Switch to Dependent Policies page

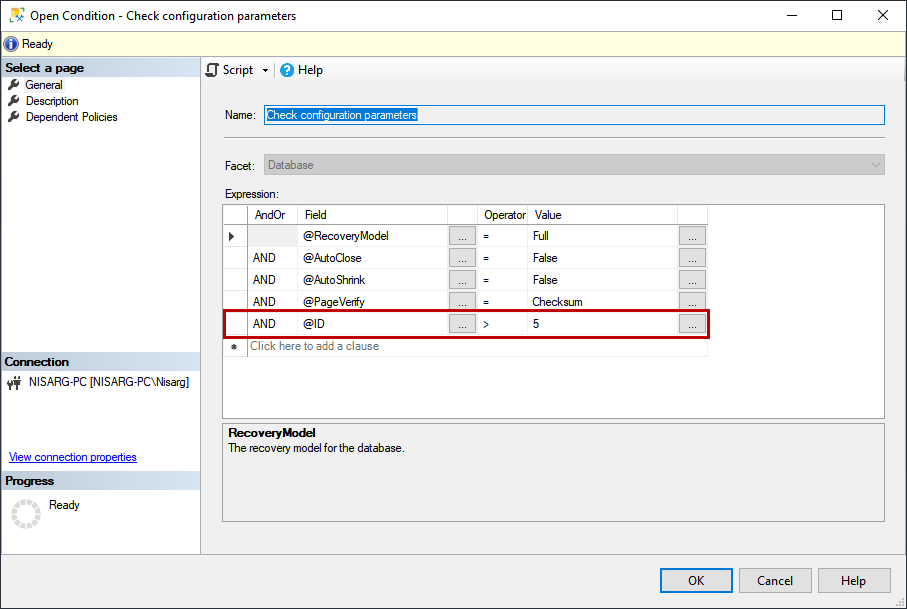coord(71,117)
